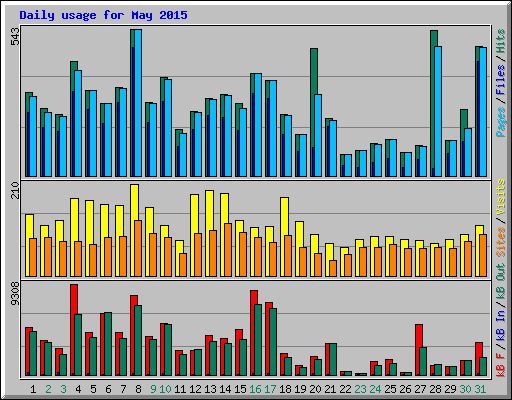Click day label 31 on the x-axis
512x400 pixels.
pyautogui.click(x=480, y=389)
